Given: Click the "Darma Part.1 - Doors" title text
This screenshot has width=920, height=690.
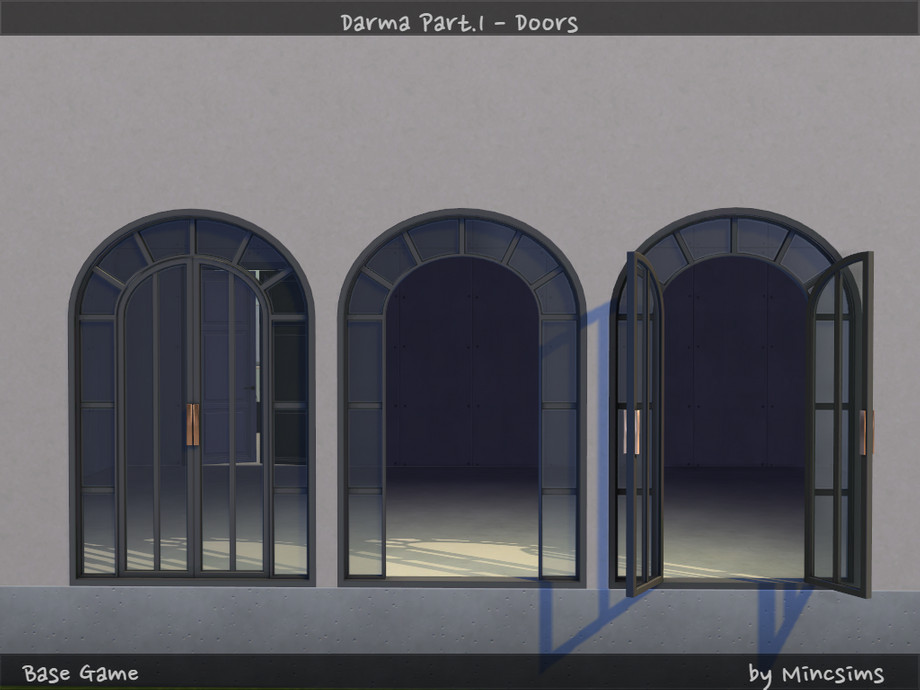Looking at the screenshot, I should pos(459,21).
